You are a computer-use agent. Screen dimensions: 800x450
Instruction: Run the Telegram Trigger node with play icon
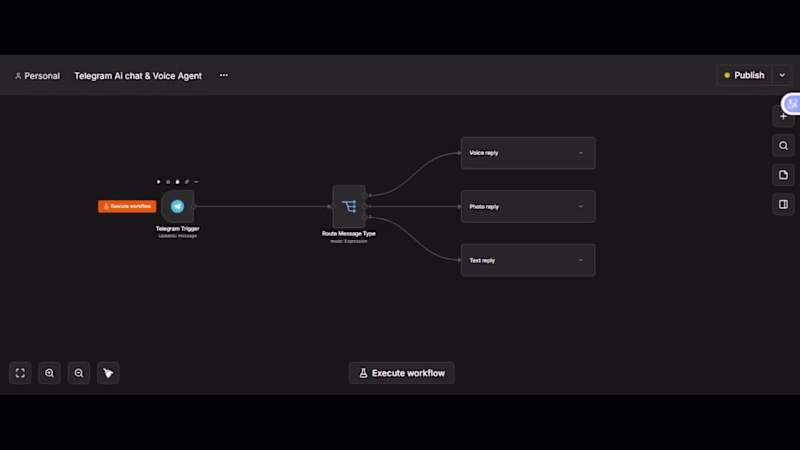[159, 182]
